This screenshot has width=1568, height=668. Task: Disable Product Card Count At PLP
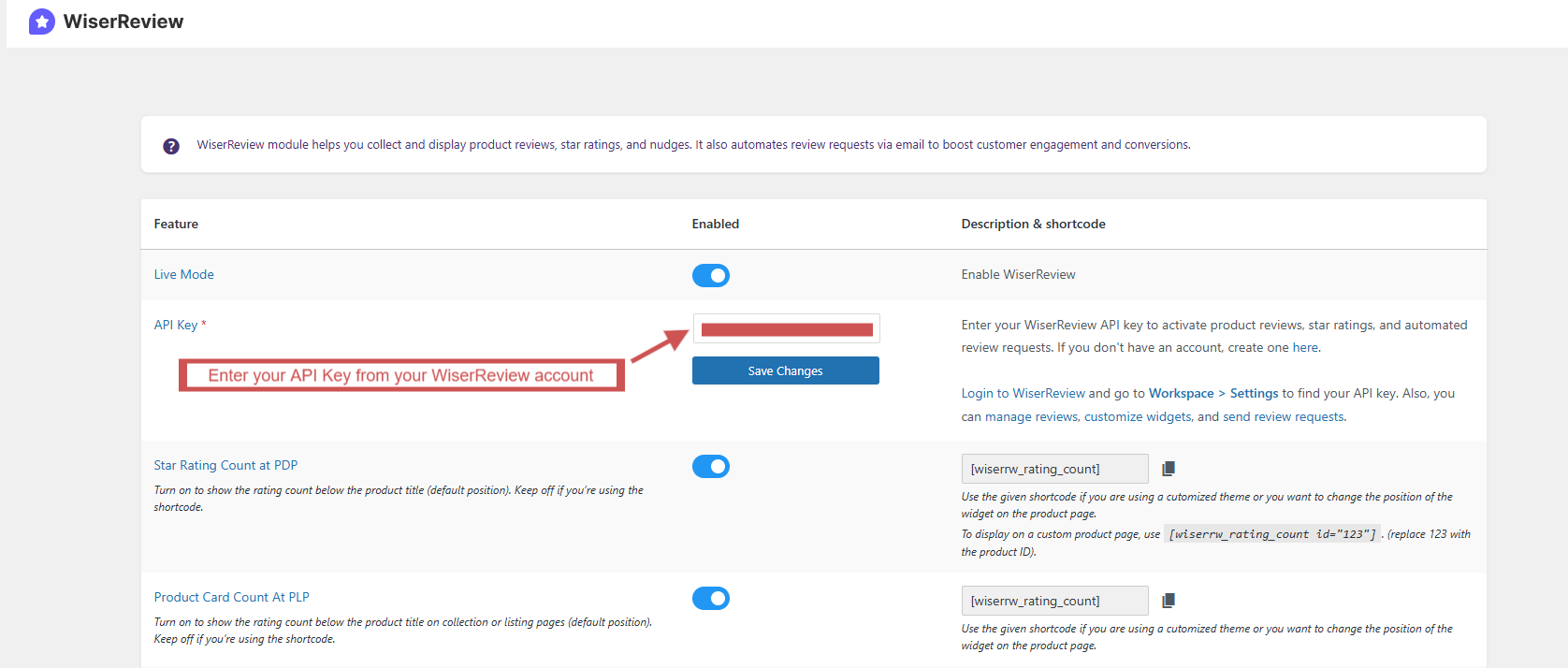pyautogui.click(x=711, y=598)
